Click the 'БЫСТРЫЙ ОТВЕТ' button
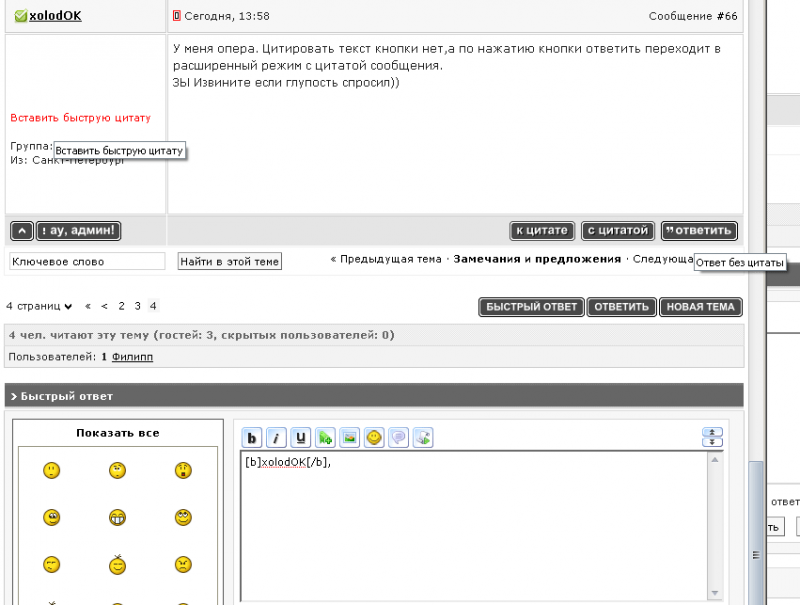 coord(531,307)
